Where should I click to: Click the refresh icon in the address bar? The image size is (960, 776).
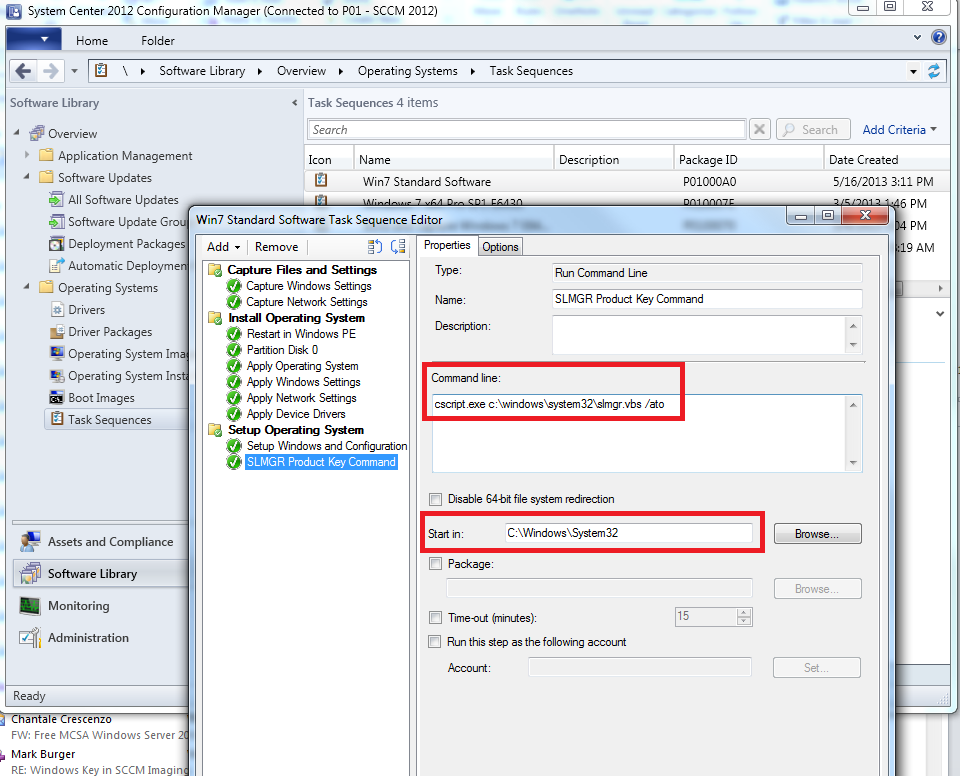(934, 71)
